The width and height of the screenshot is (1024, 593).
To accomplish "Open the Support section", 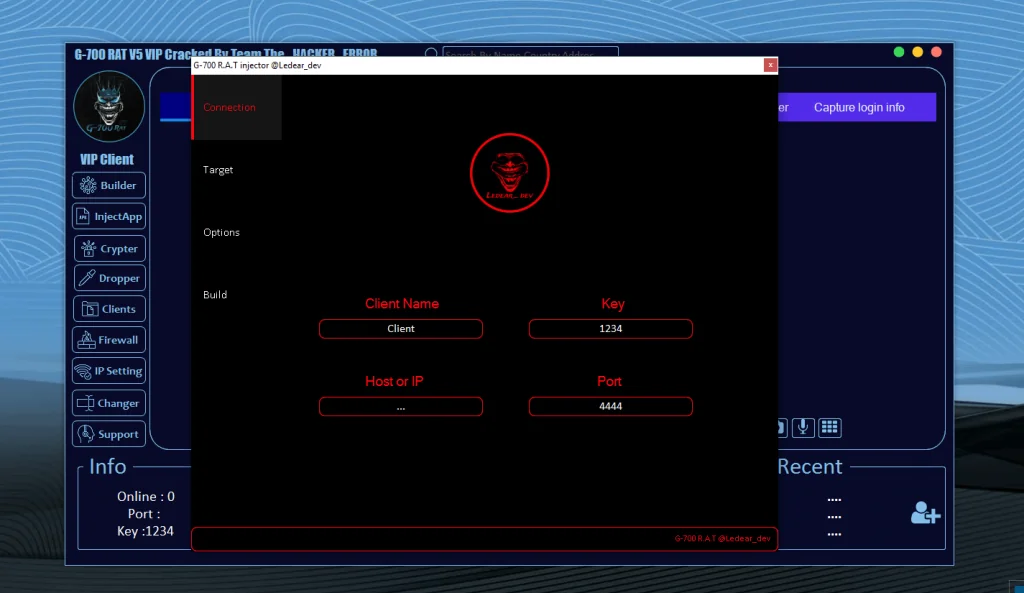I will tap(108, 433).
